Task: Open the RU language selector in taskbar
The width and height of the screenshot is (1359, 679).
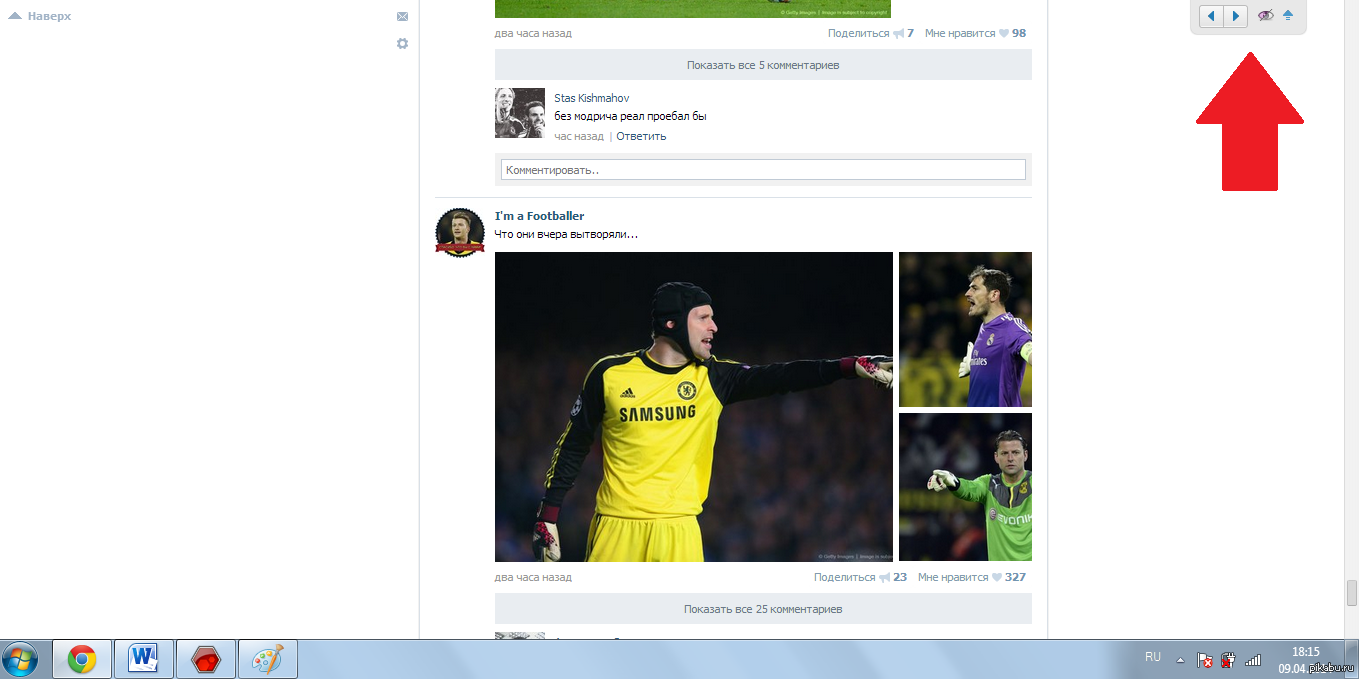Action: pos(1153,657)
